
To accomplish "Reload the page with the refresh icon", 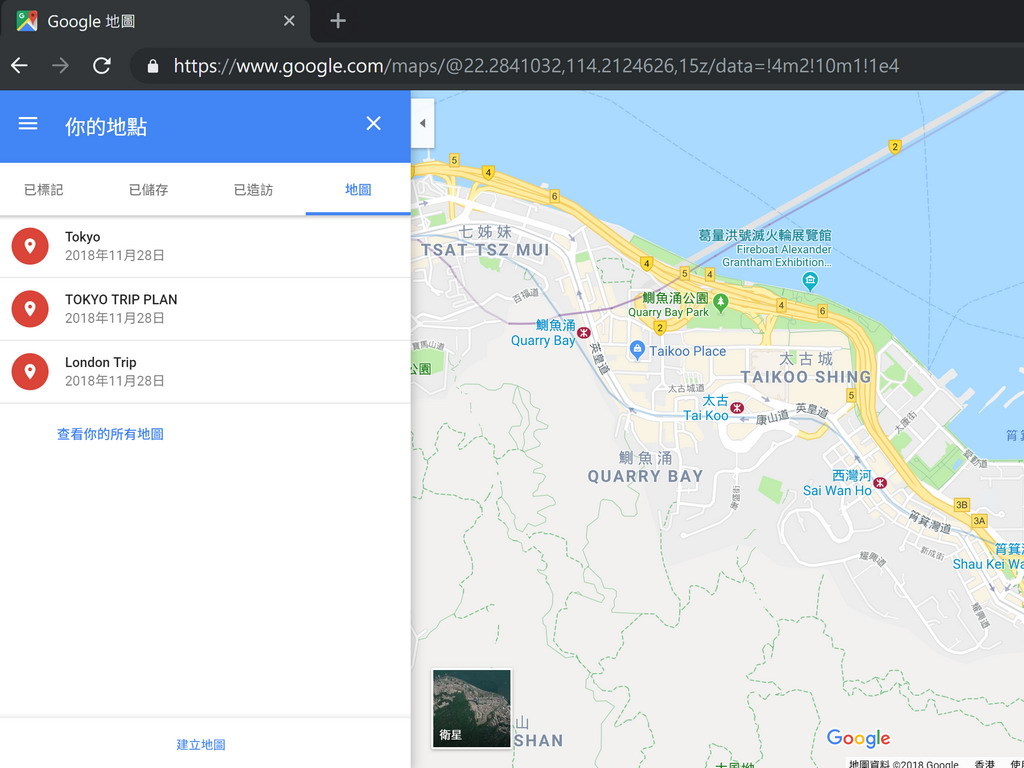I will [x=101, y=64].
